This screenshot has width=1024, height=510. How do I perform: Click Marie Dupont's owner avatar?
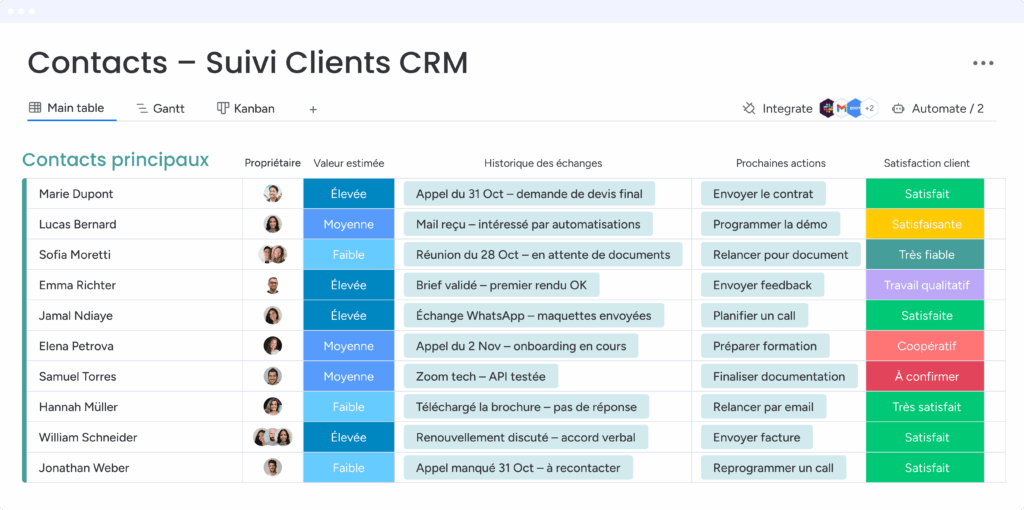pyautogui.click(x=272, y=193)
